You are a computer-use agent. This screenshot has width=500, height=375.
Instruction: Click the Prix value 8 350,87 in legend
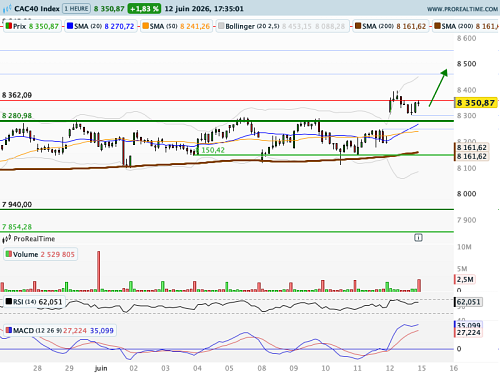click(x=44, y=26)
